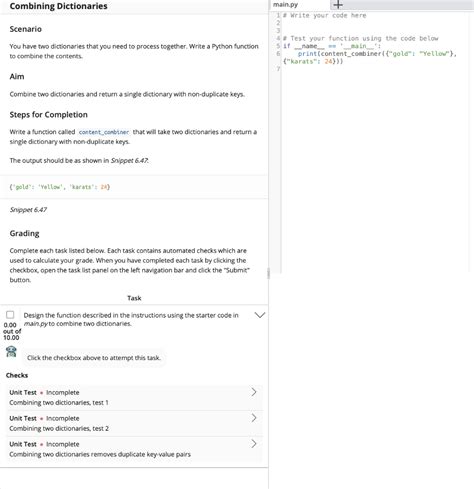Open a new editor tab with plus icon
474x489 pixels.
coord(338,5)
